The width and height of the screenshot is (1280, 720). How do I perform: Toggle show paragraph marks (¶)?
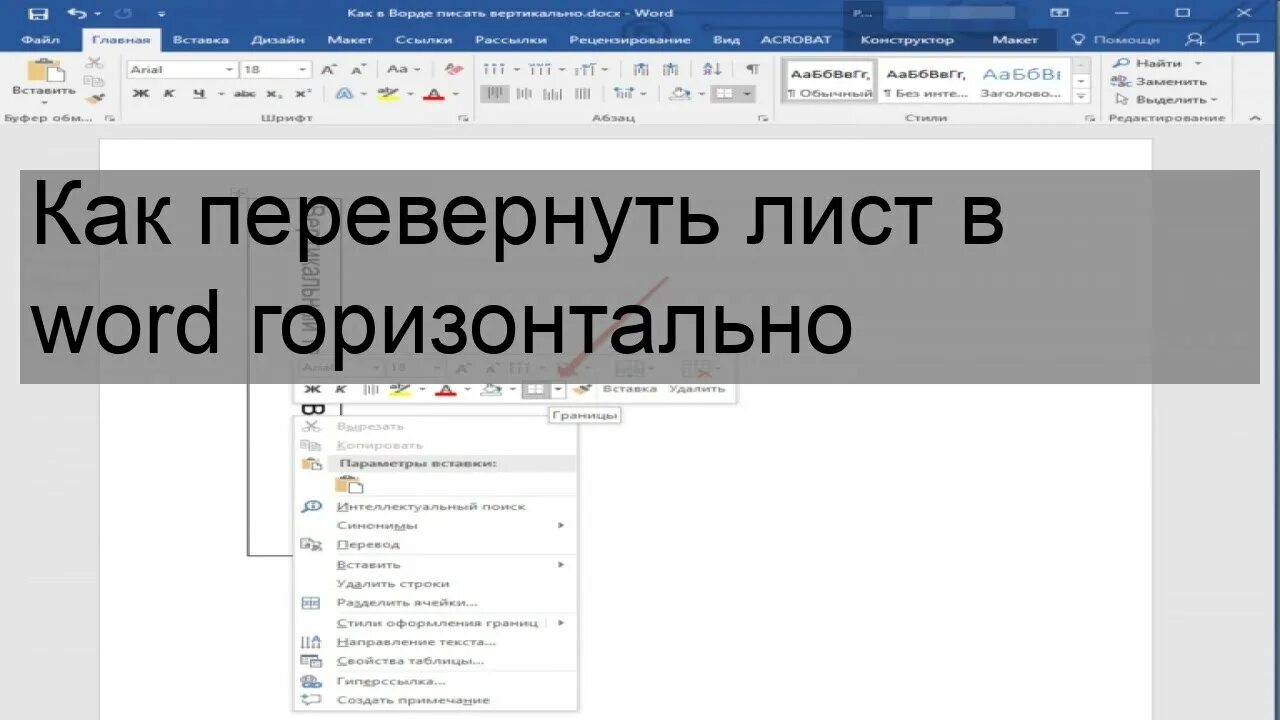752,69
